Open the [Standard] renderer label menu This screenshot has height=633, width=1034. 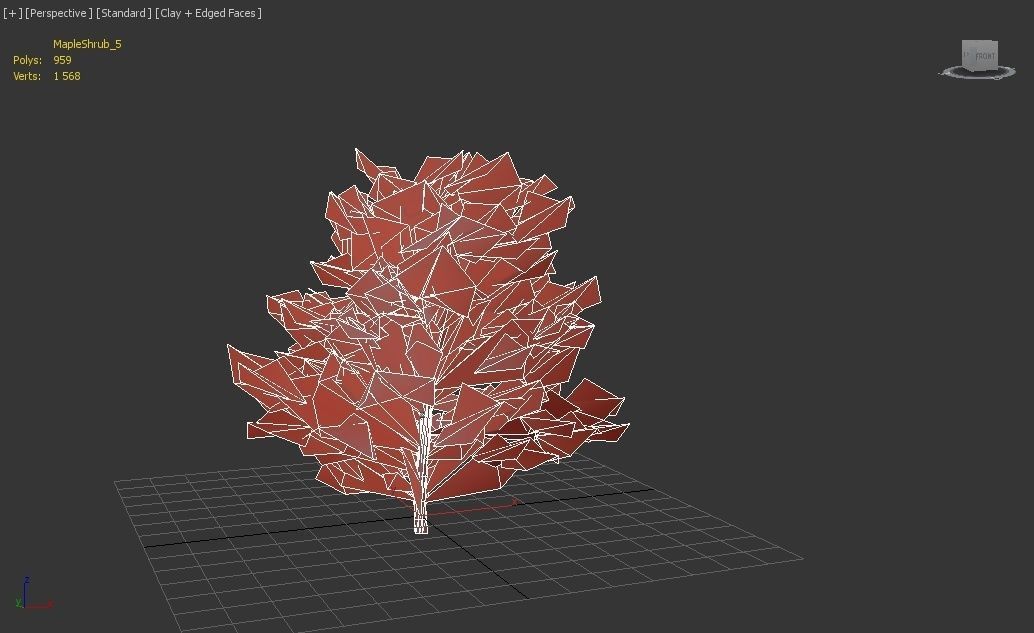(122, 13)
